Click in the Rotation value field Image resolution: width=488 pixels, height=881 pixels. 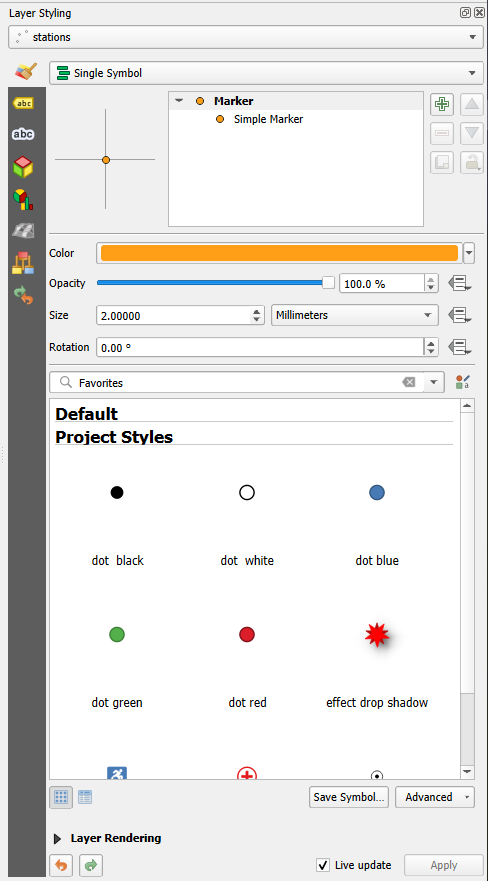[261, 347]
